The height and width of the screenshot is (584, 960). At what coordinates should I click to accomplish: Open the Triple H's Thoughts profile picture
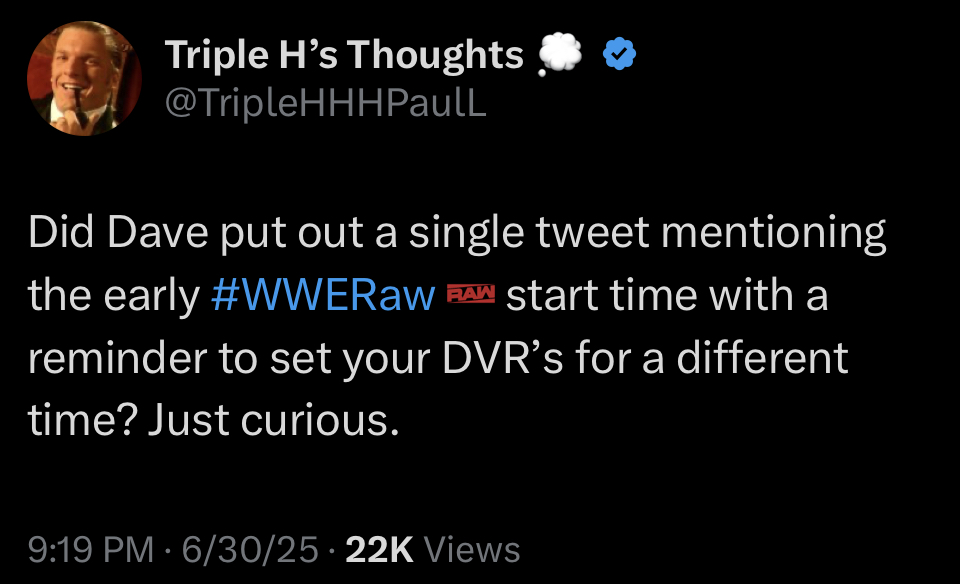(x=84, y=79)
